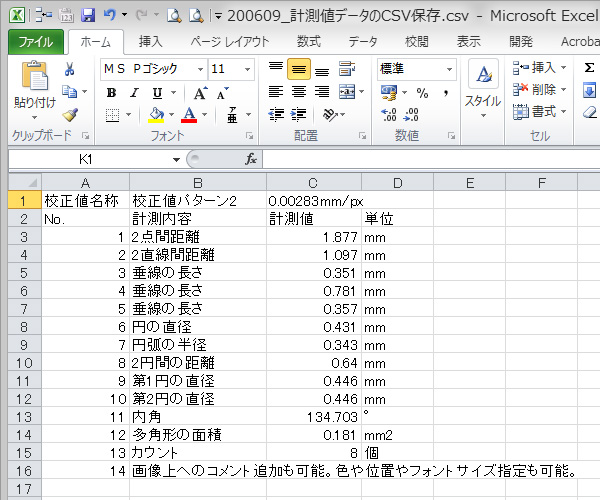This screenshot has width=600, height=500.
Task: Click the text Orientation icon
Action: tap(331, 114)
